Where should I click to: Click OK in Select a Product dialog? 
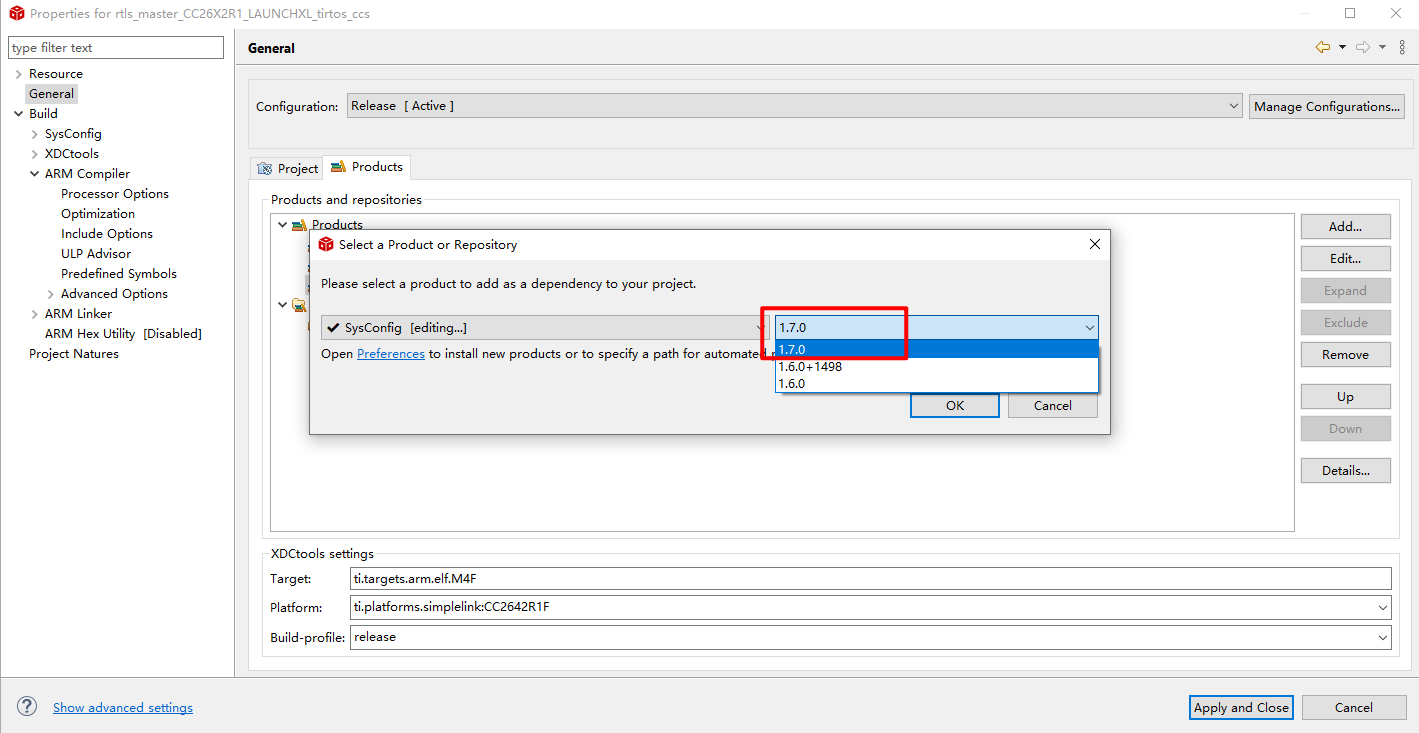click(x=955, y=405)
